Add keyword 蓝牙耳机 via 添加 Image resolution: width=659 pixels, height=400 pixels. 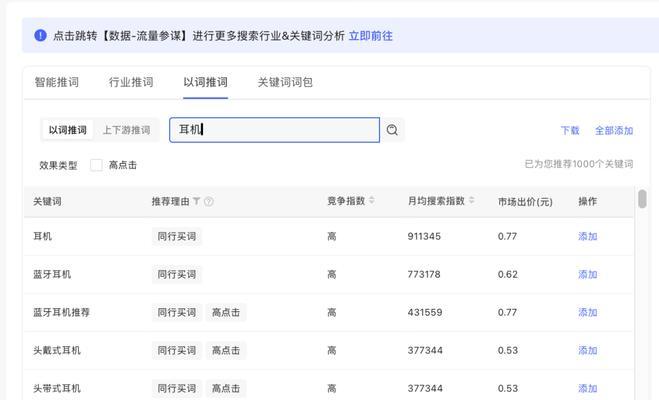tap(588, 275)
